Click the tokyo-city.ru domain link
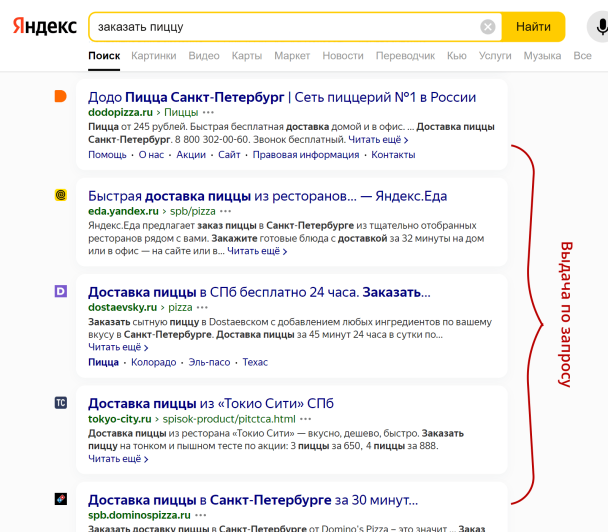 tap(120, 419)
